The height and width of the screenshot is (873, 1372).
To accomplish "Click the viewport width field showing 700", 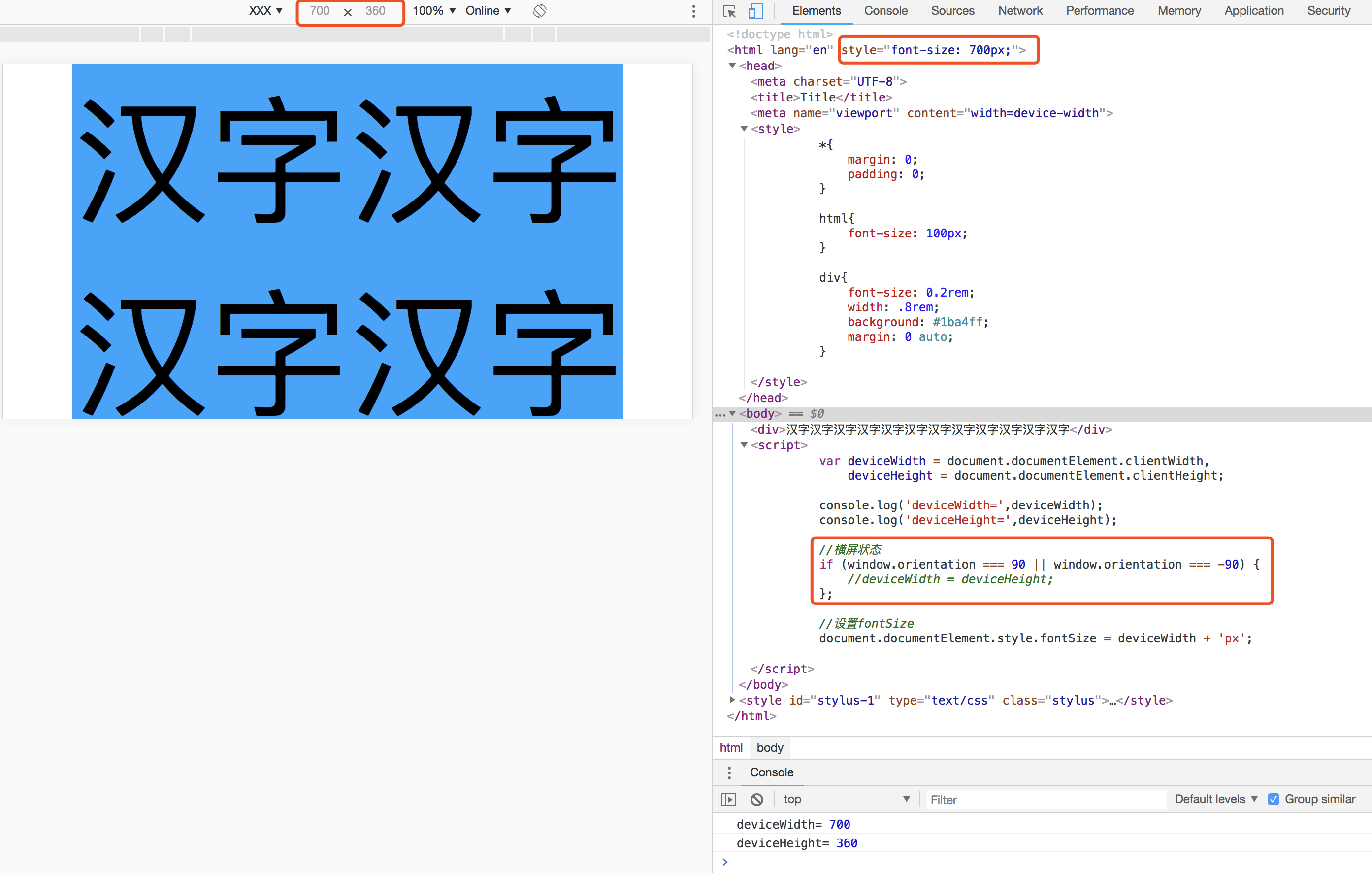I will pyautogui.click(x=320, y=11).
